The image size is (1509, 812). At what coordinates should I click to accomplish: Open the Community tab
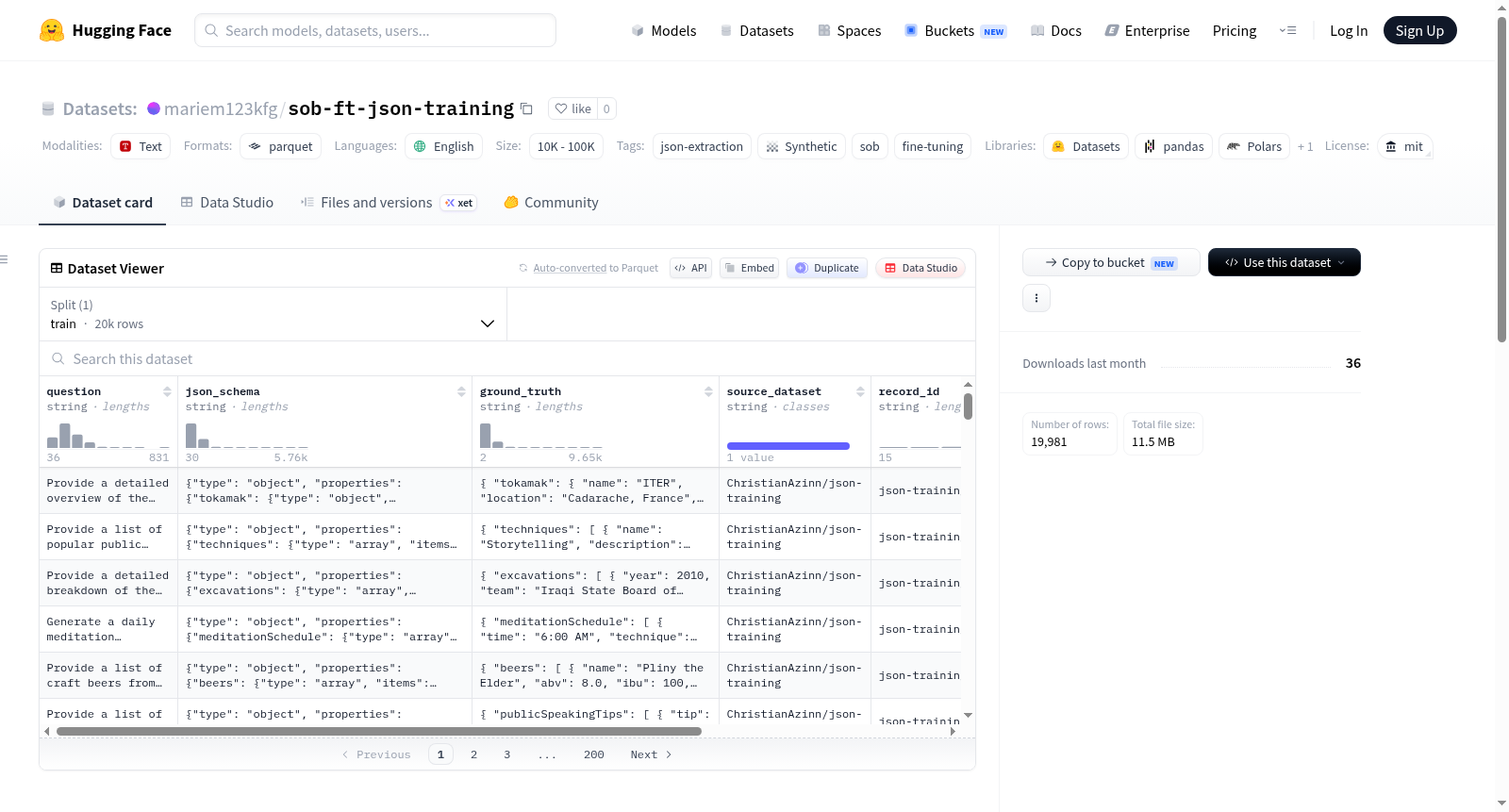pos(551,202)
